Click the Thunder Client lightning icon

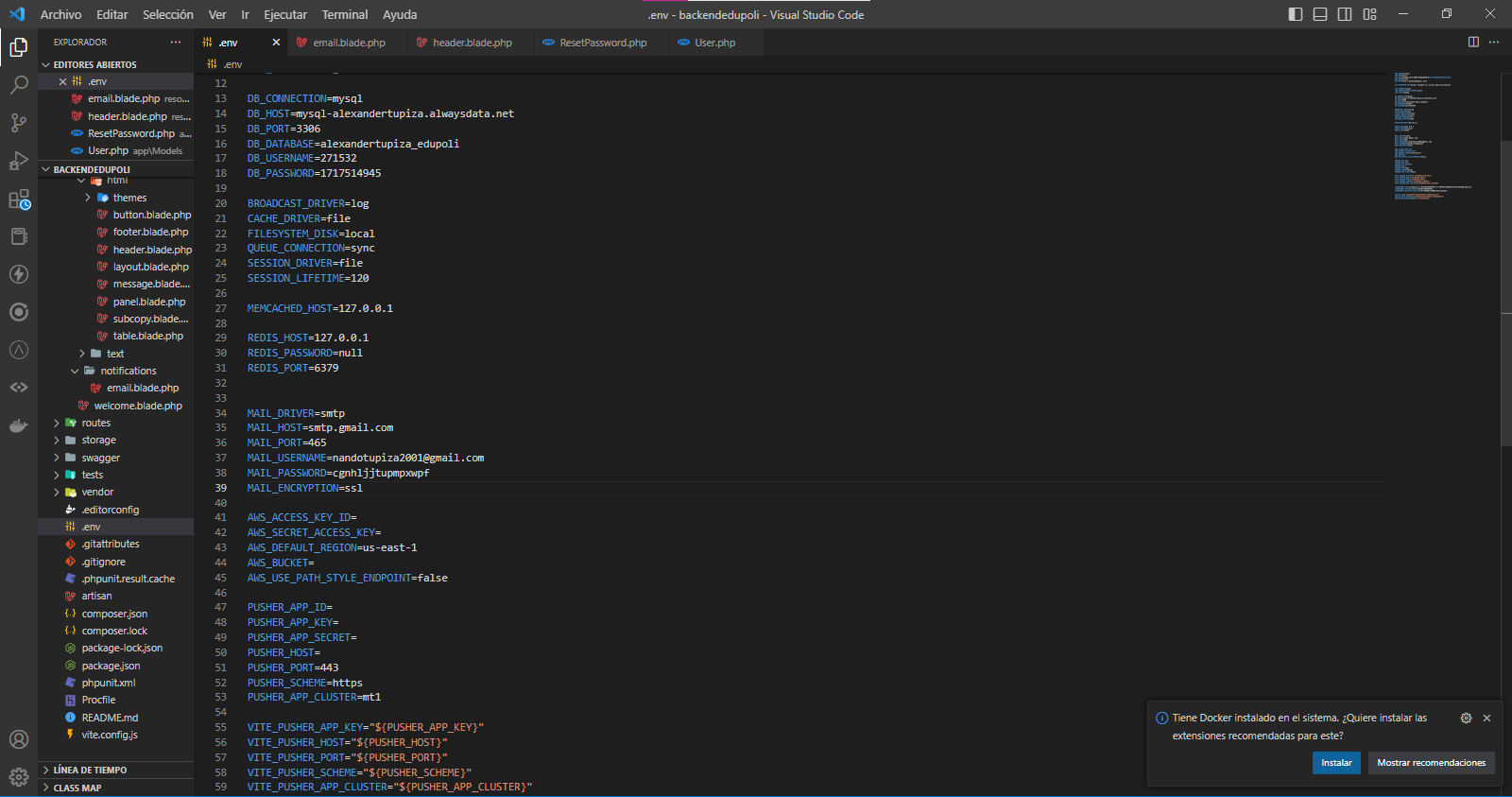(x=19, y=274)
